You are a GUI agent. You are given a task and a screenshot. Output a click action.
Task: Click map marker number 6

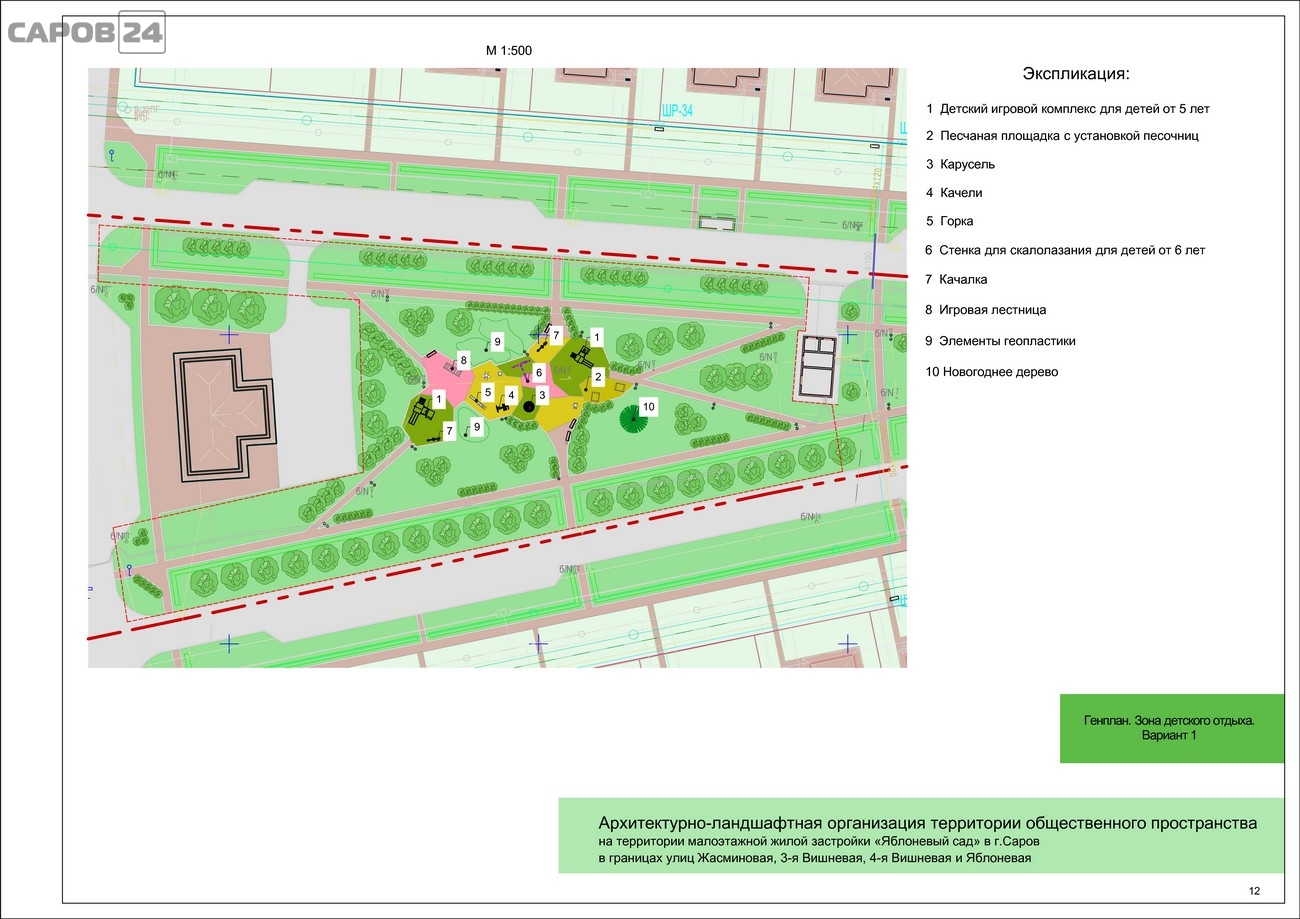[538, 372]
